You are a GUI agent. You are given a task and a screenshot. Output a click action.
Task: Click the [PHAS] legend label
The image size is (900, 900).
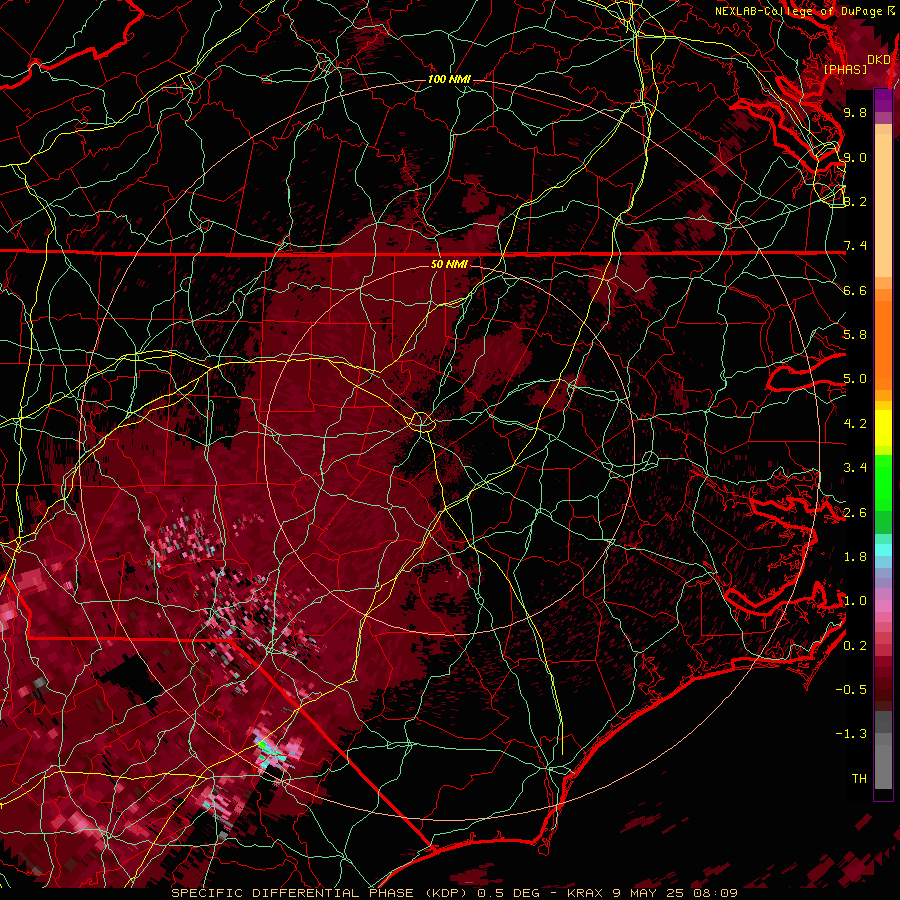(x=845, y=69)
